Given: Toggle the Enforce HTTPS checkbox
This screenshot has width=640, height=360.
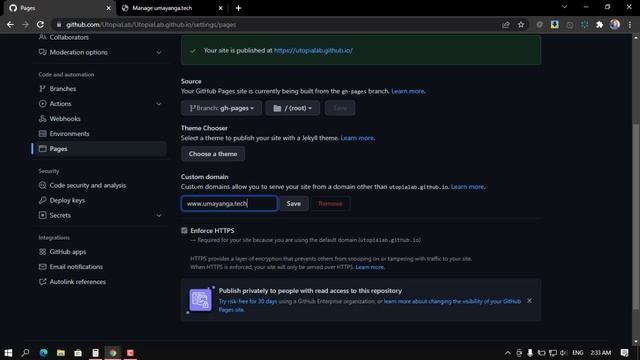Looking at the screenshot, I should click(184, 231).
